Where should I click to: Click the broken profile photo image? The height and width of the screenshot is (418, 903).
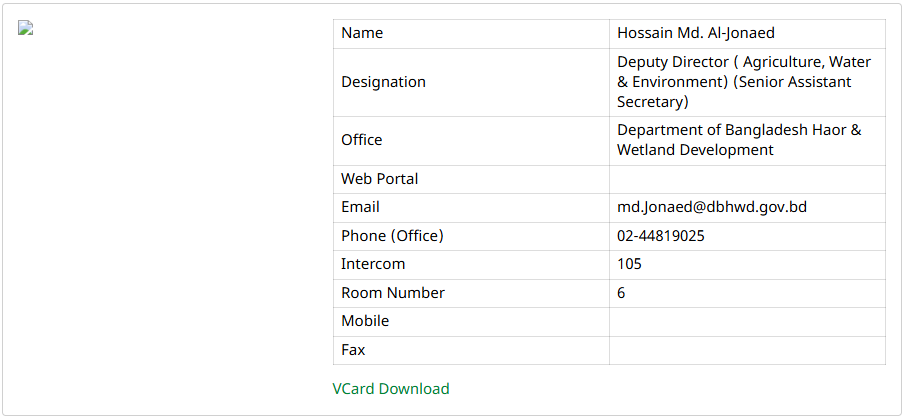(x=26, y=28)
